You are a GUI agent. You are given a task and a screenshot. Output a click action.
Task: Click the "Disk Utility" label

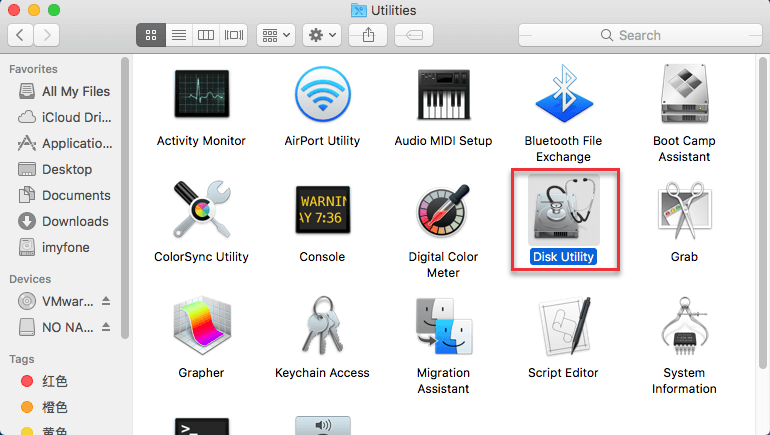pos(564,257)
